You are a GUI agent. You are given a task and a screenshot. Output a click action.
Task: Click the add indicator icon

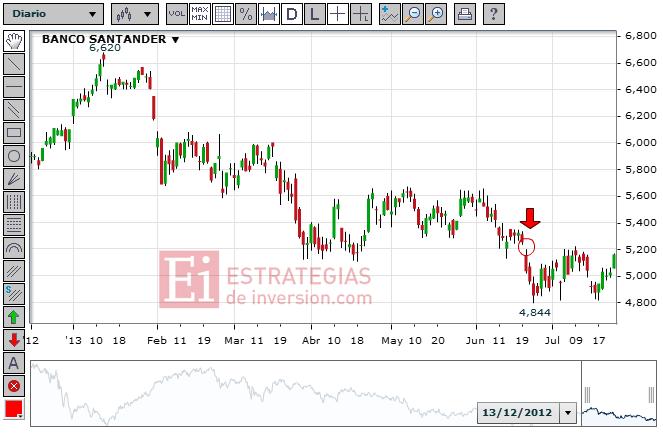389,14
